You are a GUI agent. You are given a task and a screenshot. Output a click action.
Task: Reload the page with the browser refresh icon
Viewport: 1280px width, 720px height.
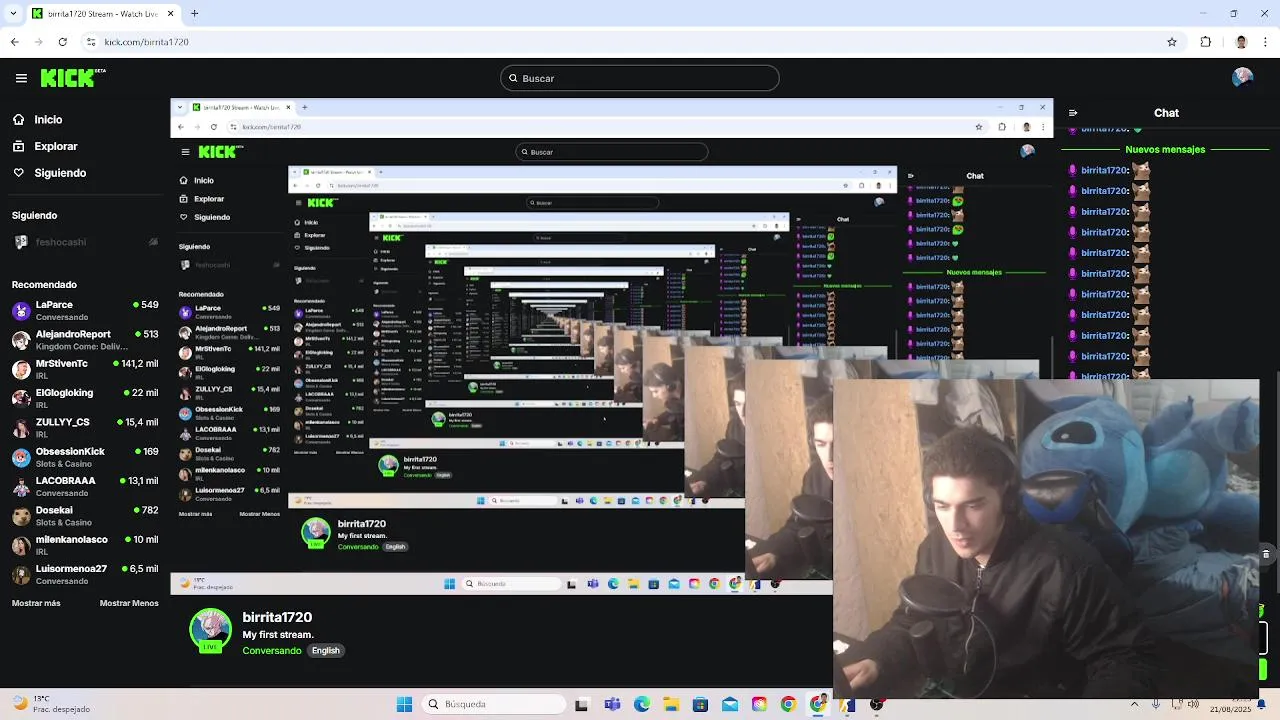(62, 42)
